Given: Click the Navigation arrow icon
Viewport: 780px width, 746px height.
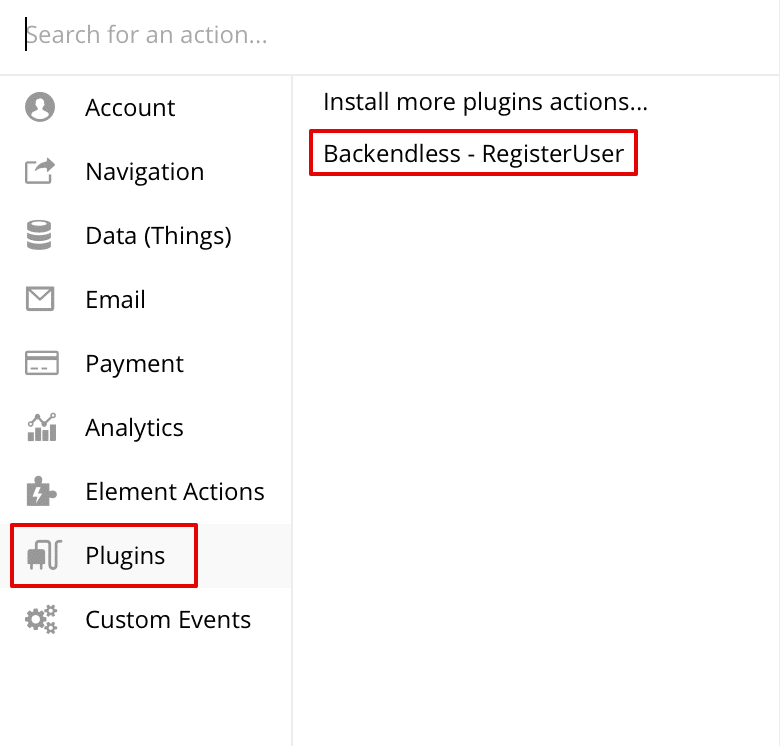Looking at the screenshot, I should click(x=40, y=172).
